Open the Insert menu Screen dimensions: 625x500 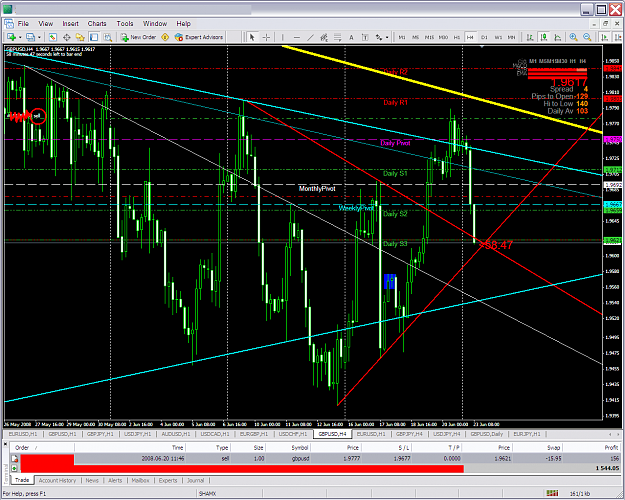70,24
